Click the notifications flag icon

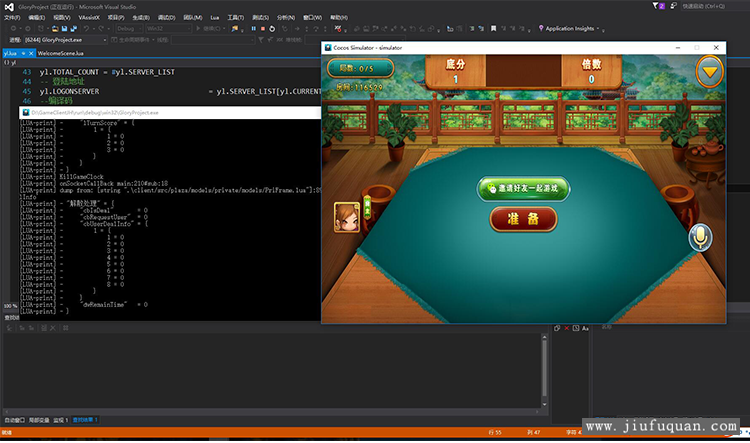(658, 6)
